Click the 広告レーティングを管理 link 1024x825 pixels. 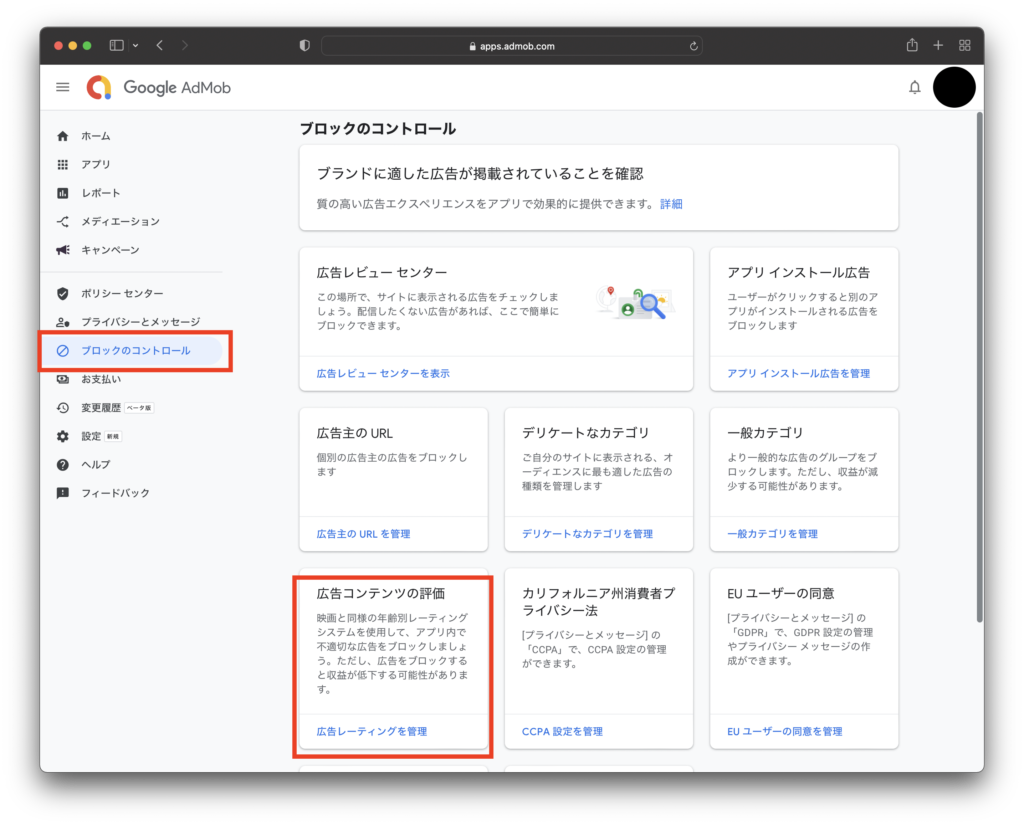tap(371, 731)
